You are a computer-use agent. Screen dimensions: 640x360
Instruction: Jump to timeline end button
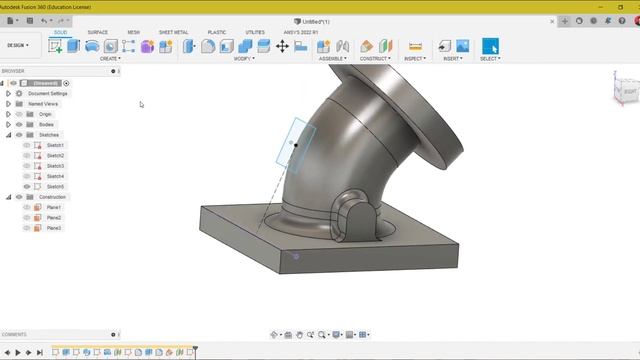(40, 352)
